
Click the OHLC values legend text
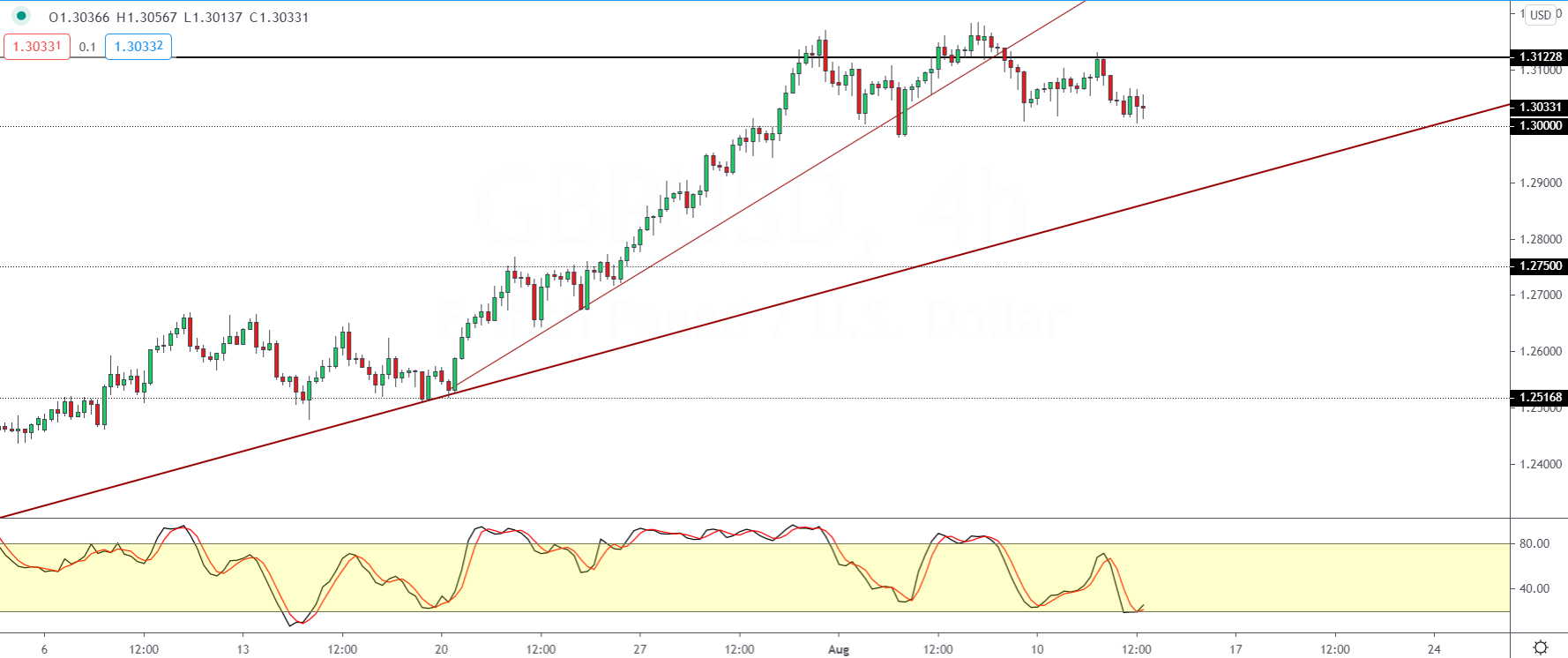click(x=178, y=18)
